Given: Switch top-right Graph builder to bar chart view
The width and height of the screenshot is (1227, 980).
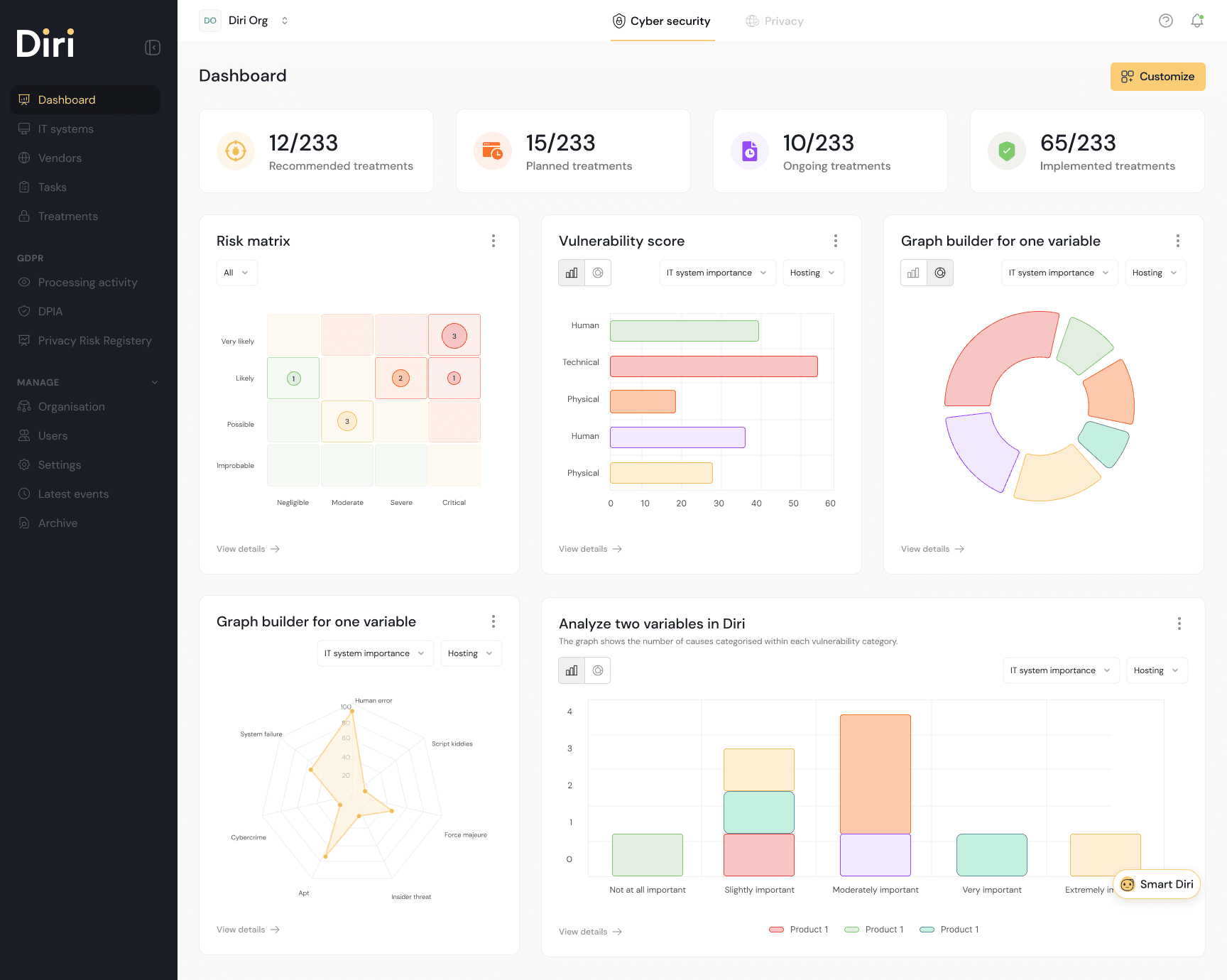Looking at the screenshot, I should (x=914, y=273).
